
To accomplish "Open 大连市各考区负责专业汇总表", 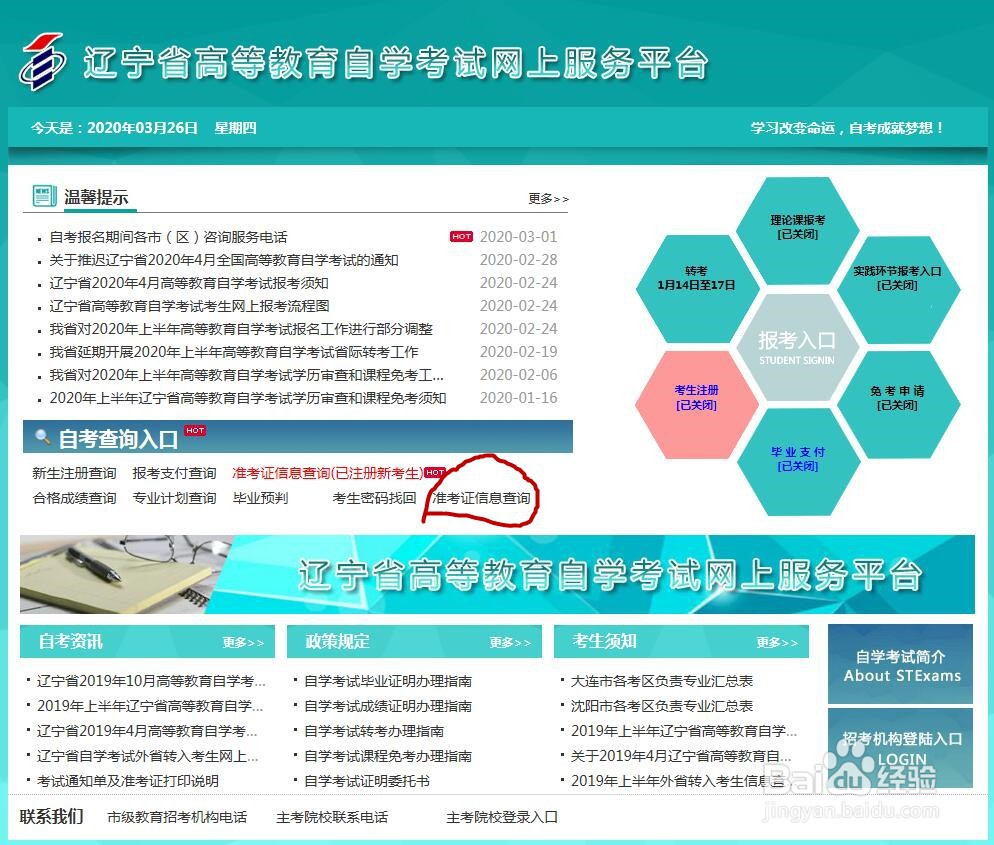I will click(x=662, y=681).
